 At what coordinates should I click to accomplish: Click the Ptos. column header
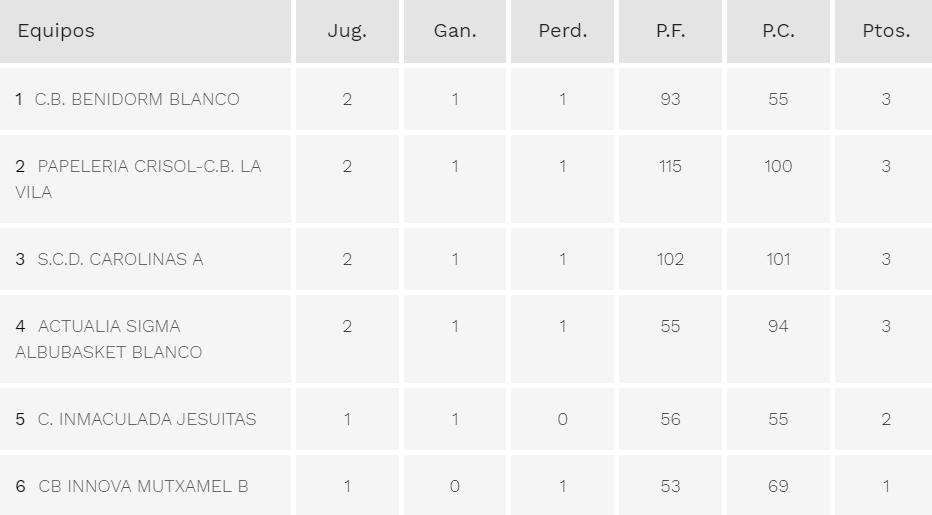click(886, 30)
